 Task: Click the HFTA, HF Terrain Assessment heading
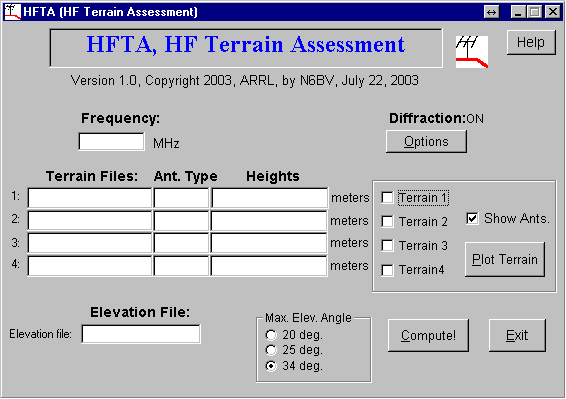(245, 45)
